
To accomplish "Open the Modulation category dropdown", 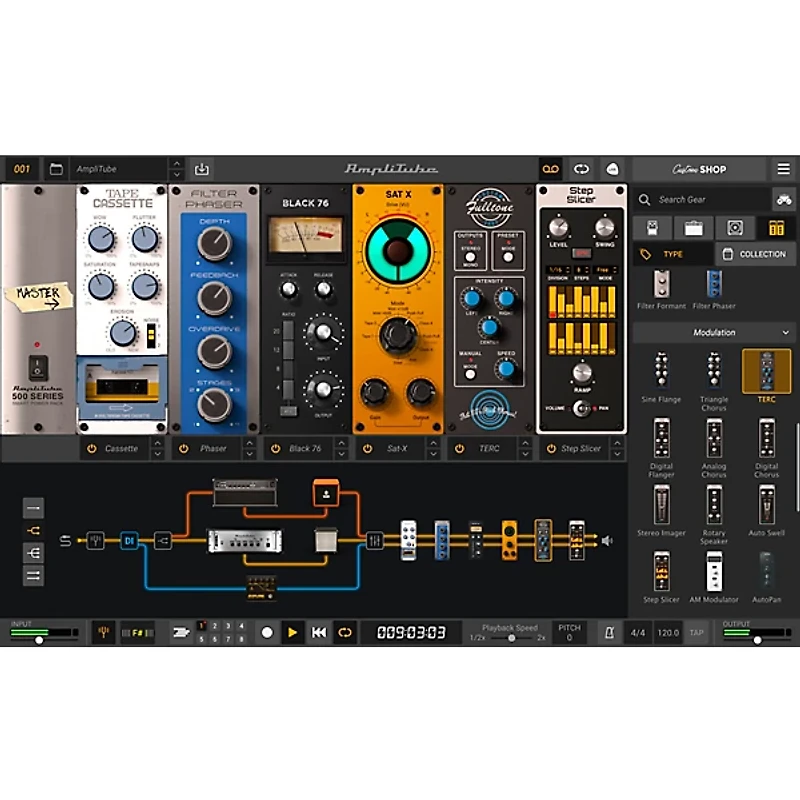I will (714, 332).
